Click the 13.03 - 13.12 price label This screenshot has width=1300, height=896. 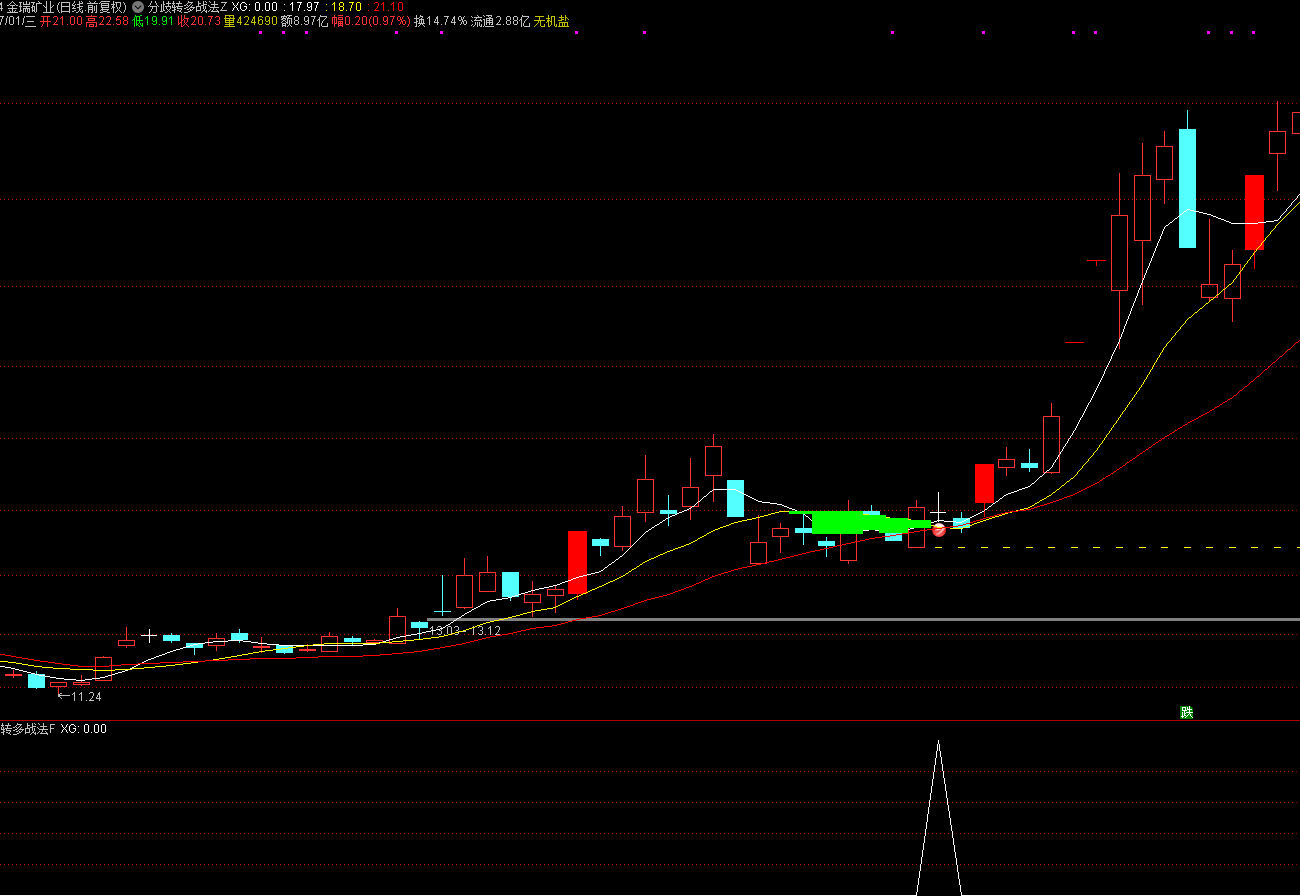pyautogui.click(x=464, y=631)
